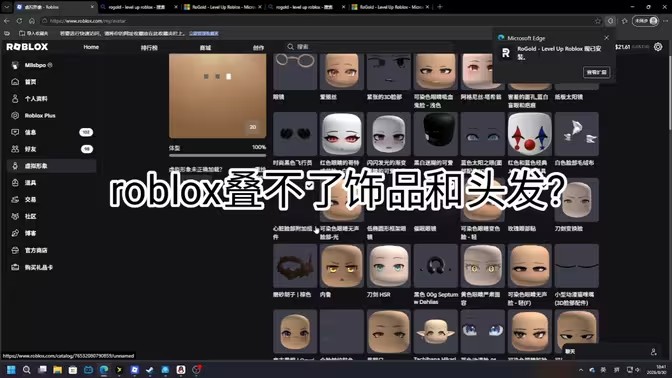672x378 pixels.
Task: Click 排行榜 in the top navigation
Action: pos(149,48)
